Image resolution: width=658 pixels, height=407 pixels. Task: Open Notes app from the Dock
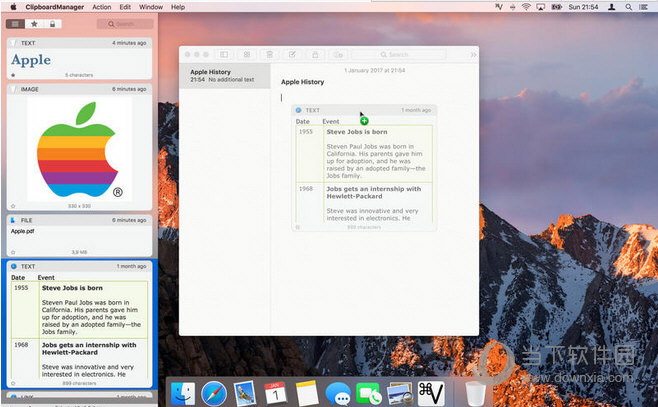pos(307,393)
